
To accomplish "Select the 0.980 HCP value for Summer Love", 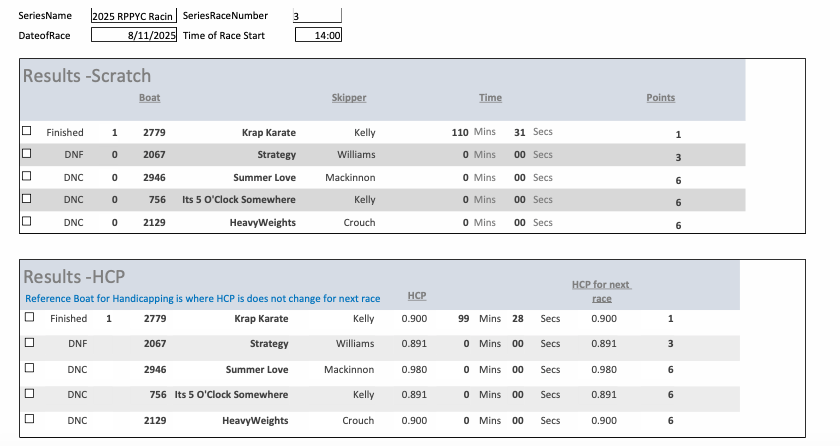I will click(x=412, y=370).
